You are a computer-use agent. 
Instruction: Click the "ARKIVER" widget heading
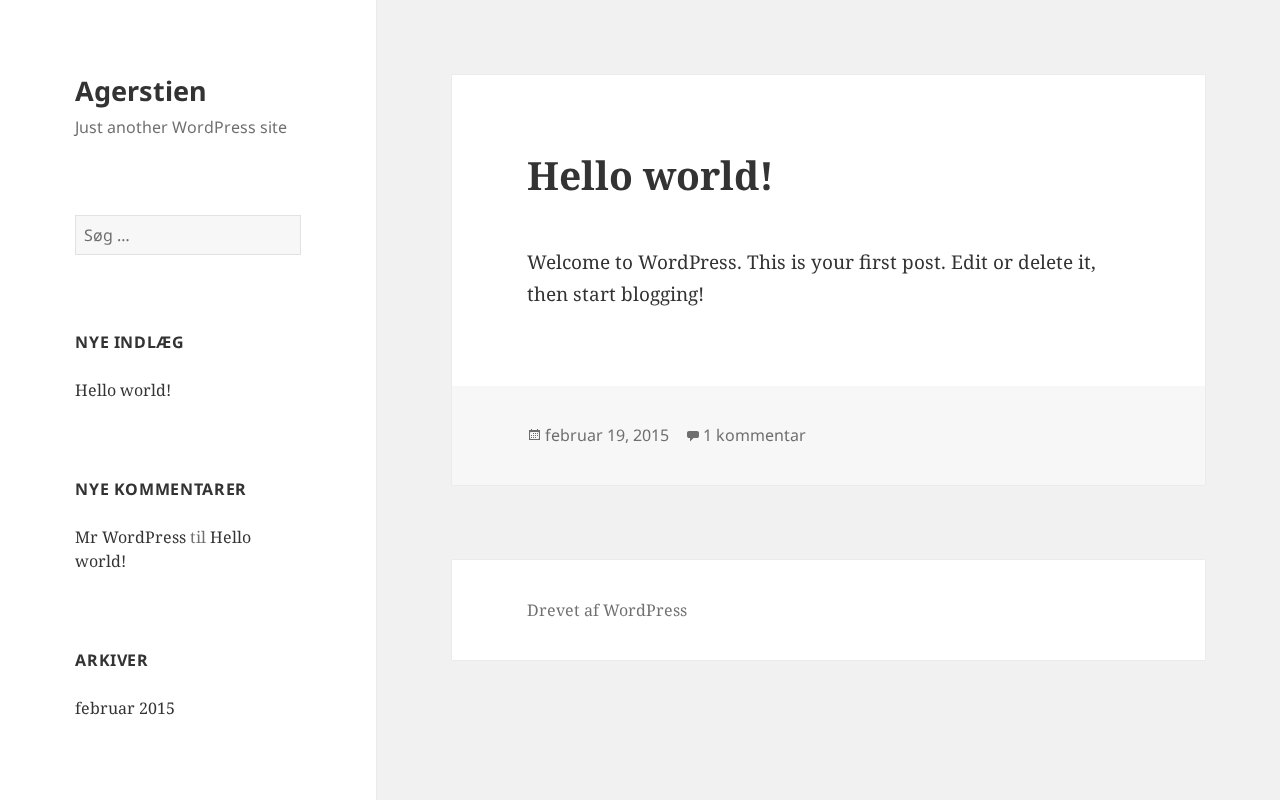click(x=111, y=660)
